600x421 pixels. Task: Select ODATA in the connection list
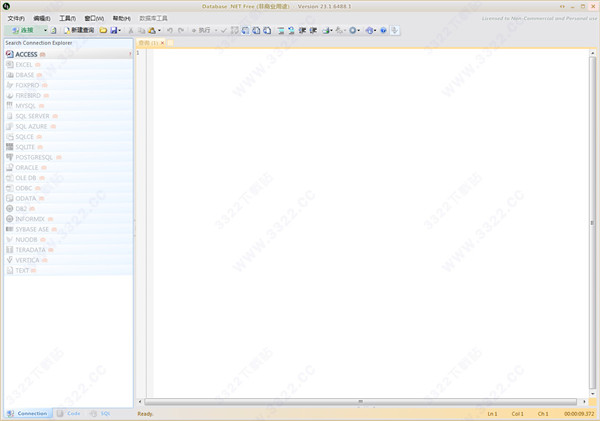68,198
